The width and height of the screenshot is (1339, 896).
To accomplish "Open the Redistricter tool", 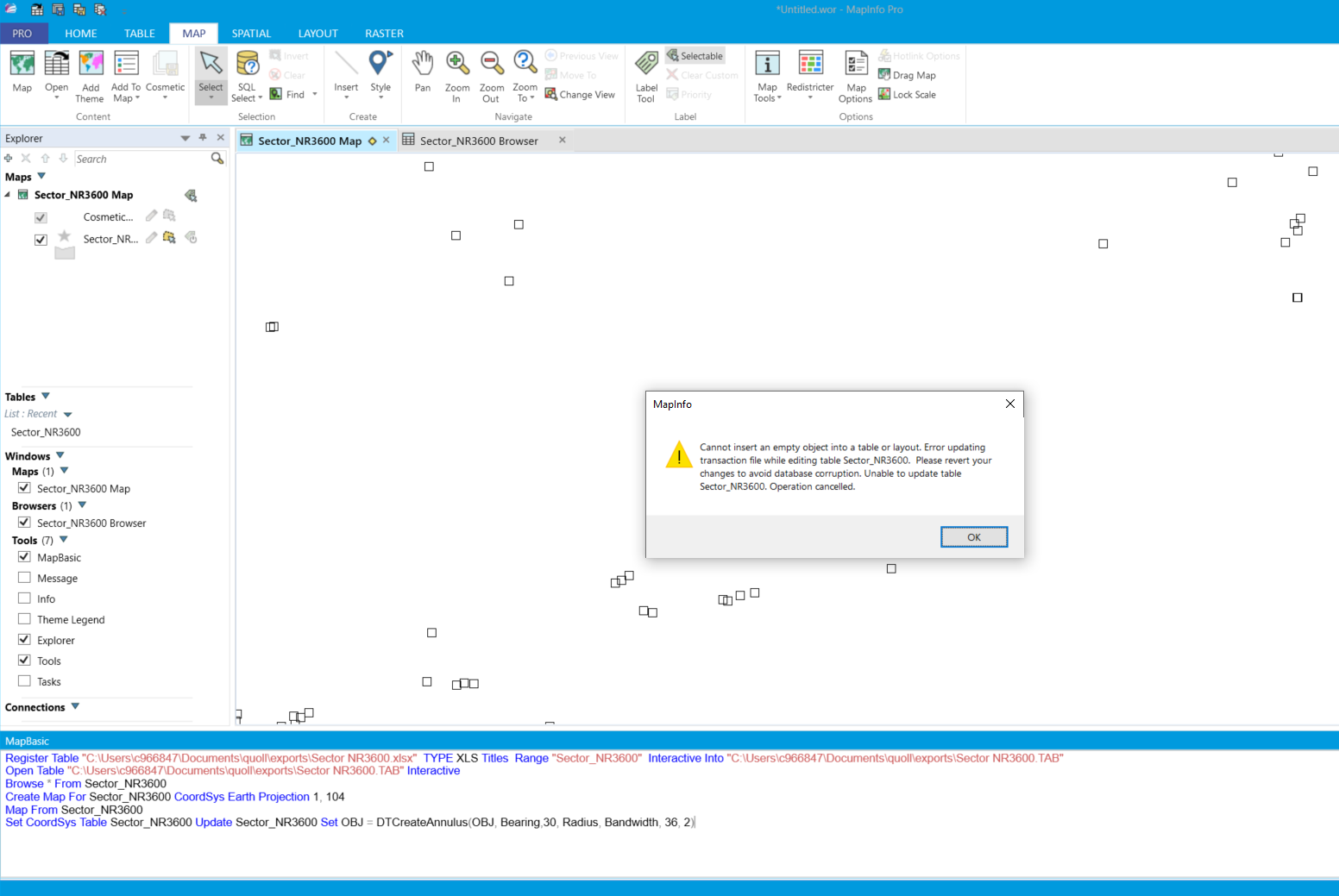I will 811,64.
